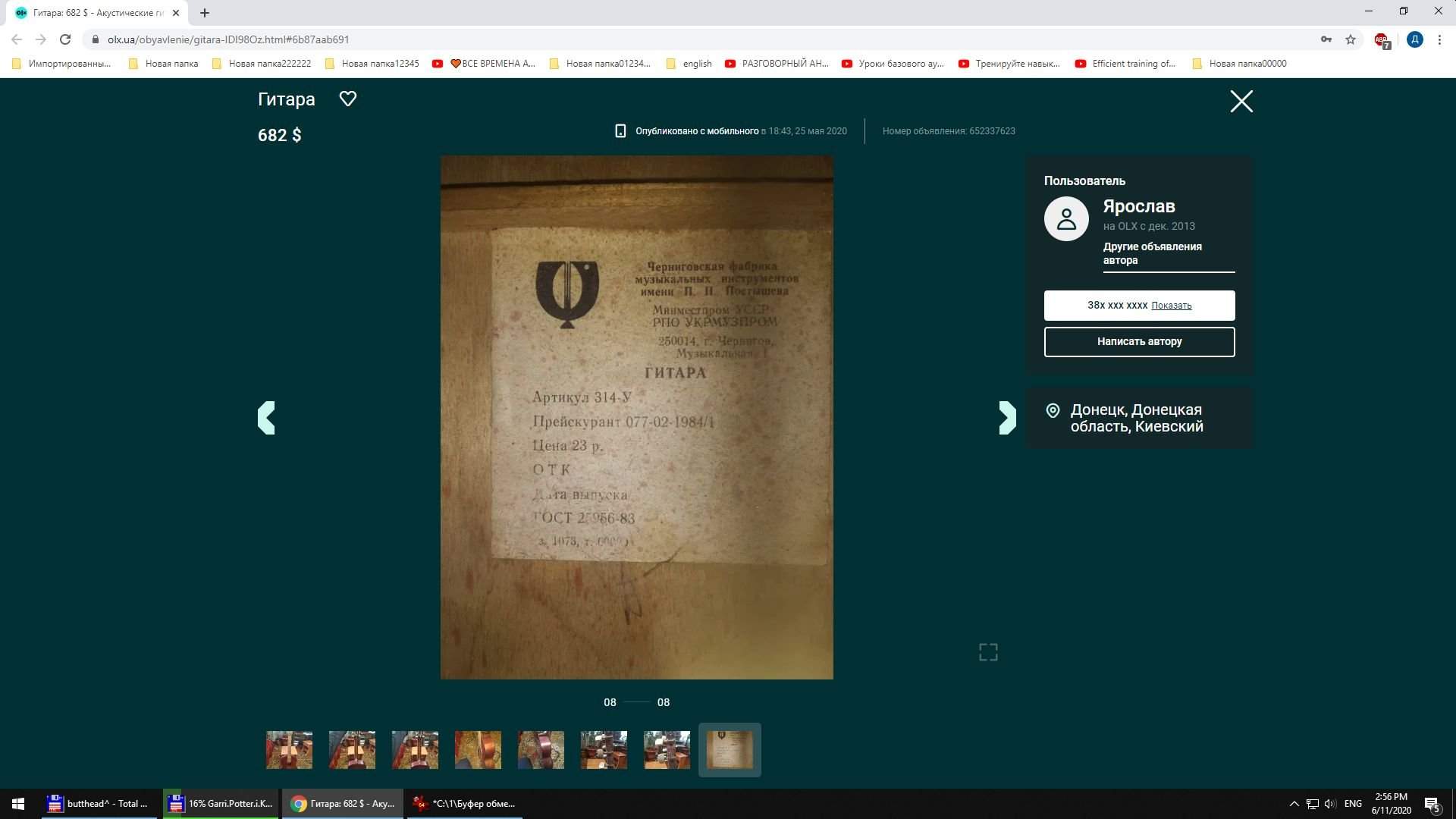Screen dimensions: 1456x819
Task: Close the photo gallery with X icon
Action: tap(1241, 101)
